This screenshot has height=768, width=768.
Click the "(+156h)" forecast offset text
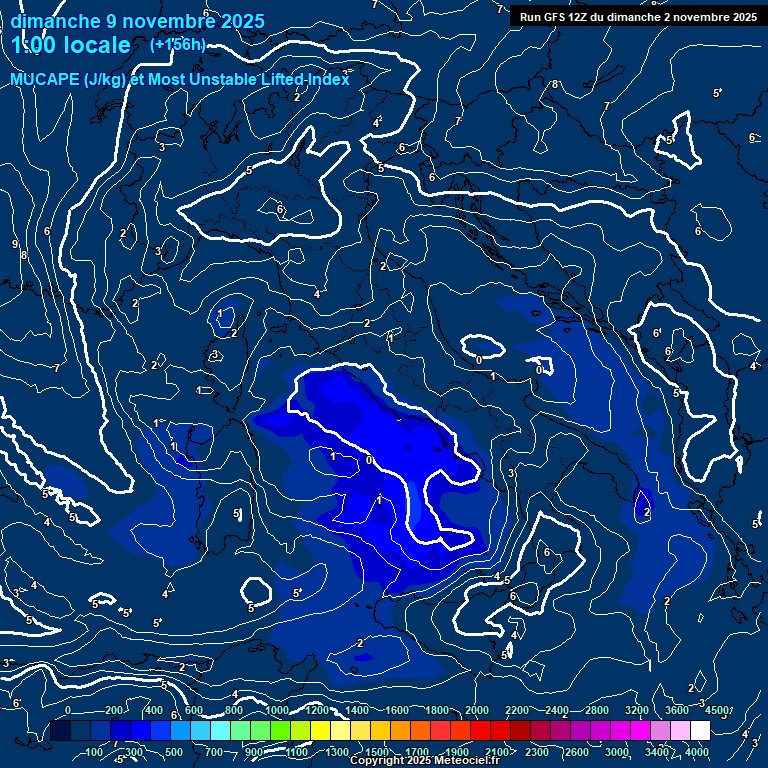178,45
